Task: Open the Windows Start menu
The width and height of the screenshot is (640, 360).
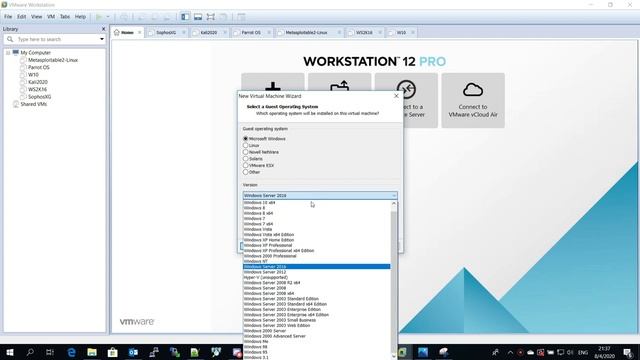Action: pyautogui.click(x=10, y=352)
